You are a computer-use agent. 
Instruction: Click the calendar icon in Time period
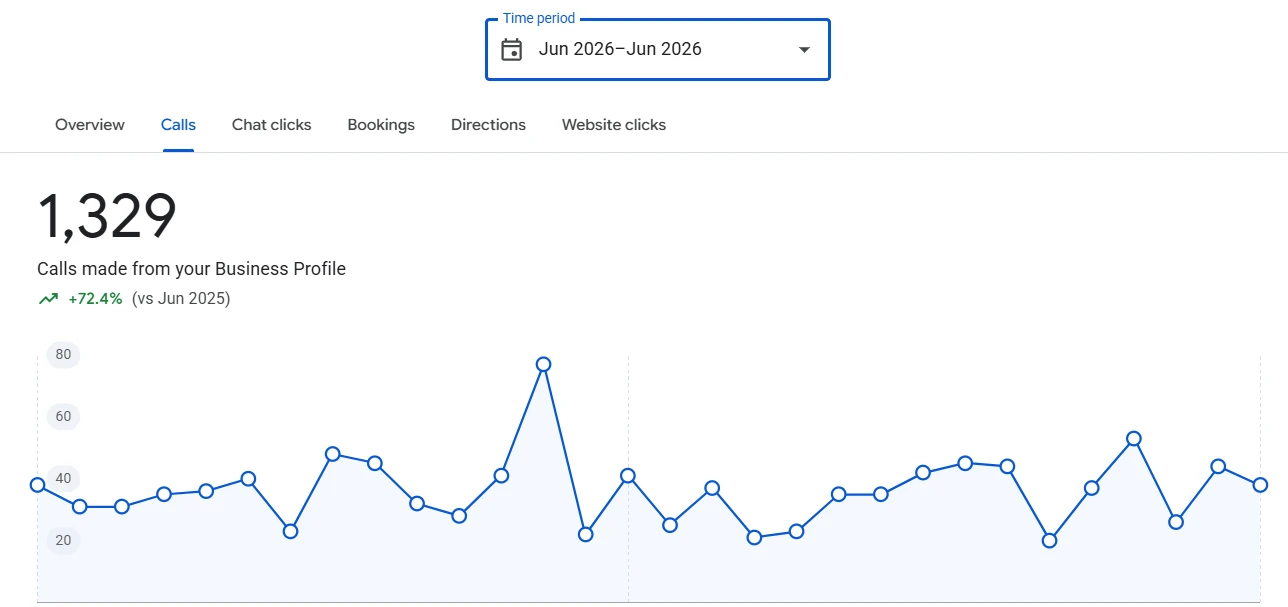click(512, 49)
